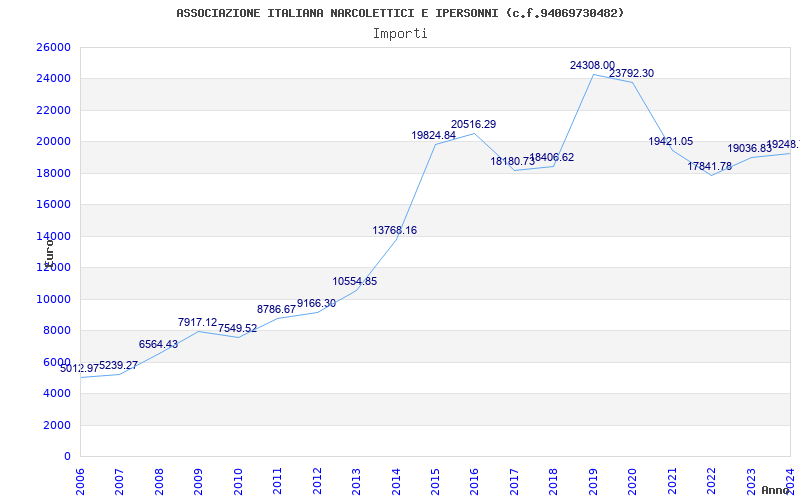Image resolution: width=800 pixels, height=500 pixels.
Task: Click the 2018 x-axis year label
Action: pyautogui.click(x=554, y=482)
